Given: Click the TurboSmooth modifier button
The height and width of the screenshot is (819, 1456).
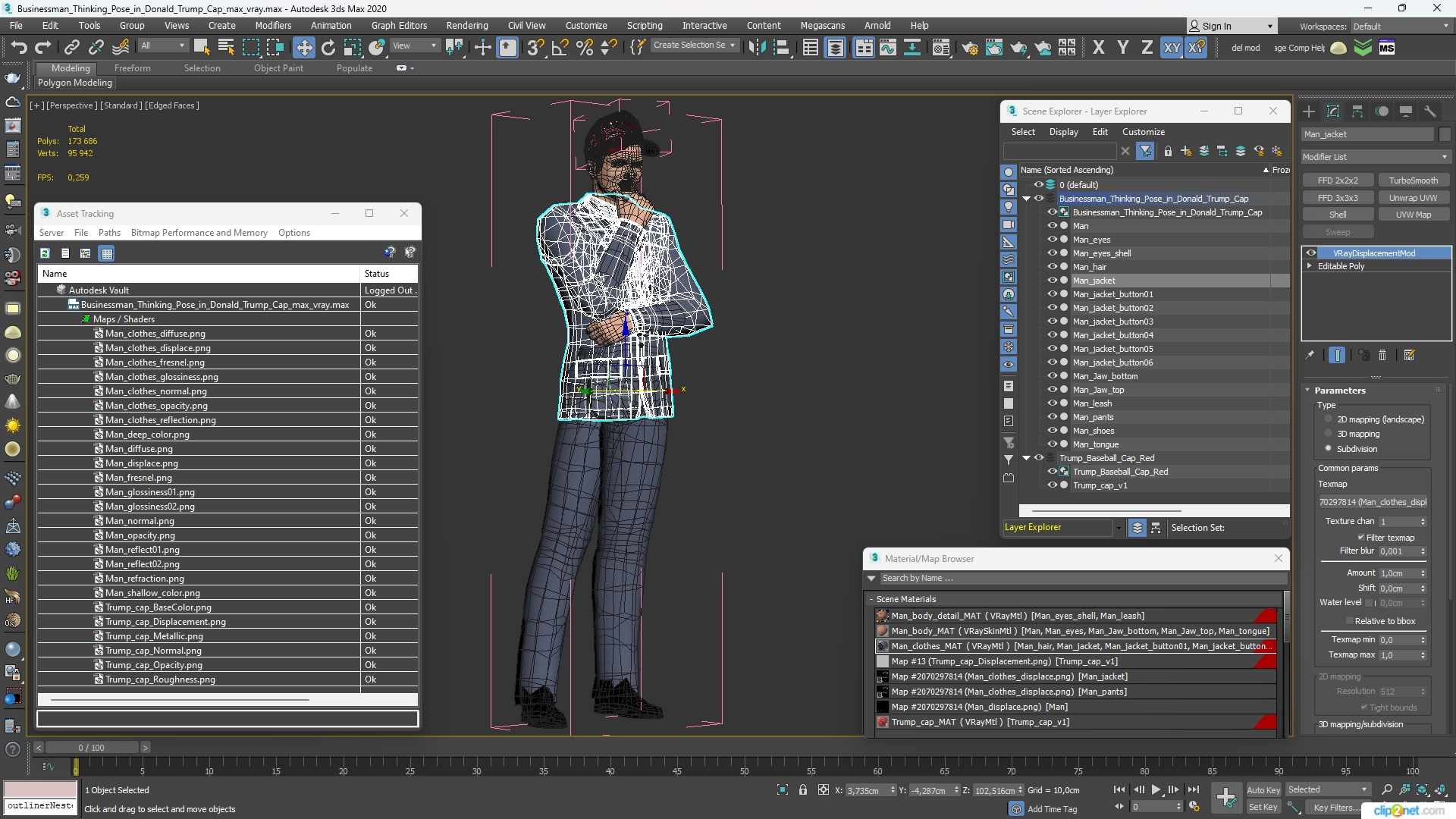Looking at the screenshot, I should (x=1413, y=180).
